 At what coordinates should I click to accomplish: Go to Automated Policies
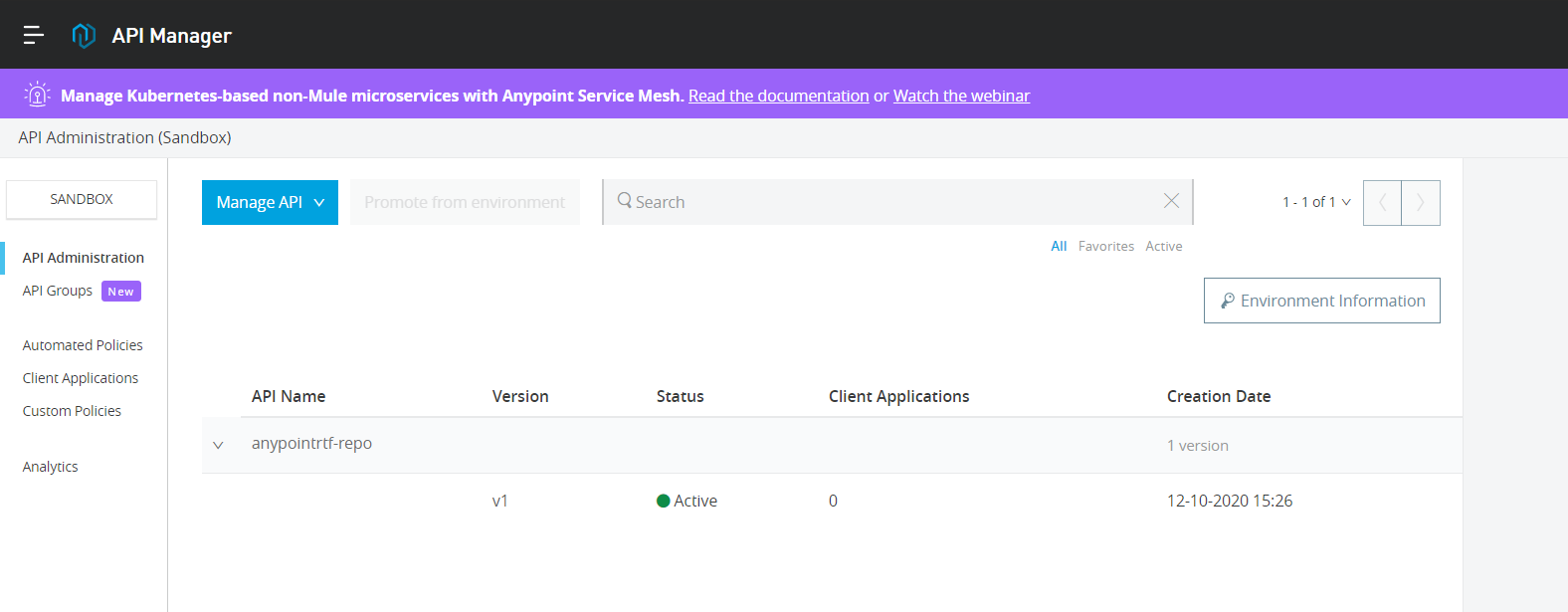coord(83,345)
